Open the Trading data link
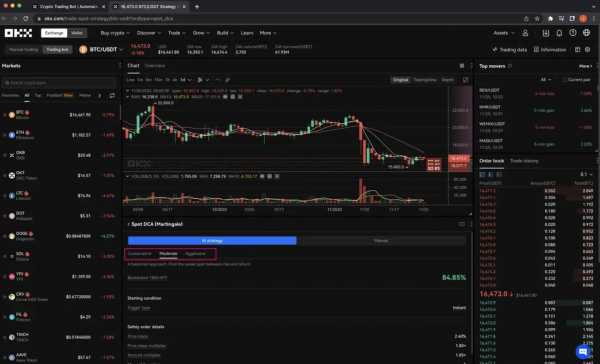 (x=510, y=50)
